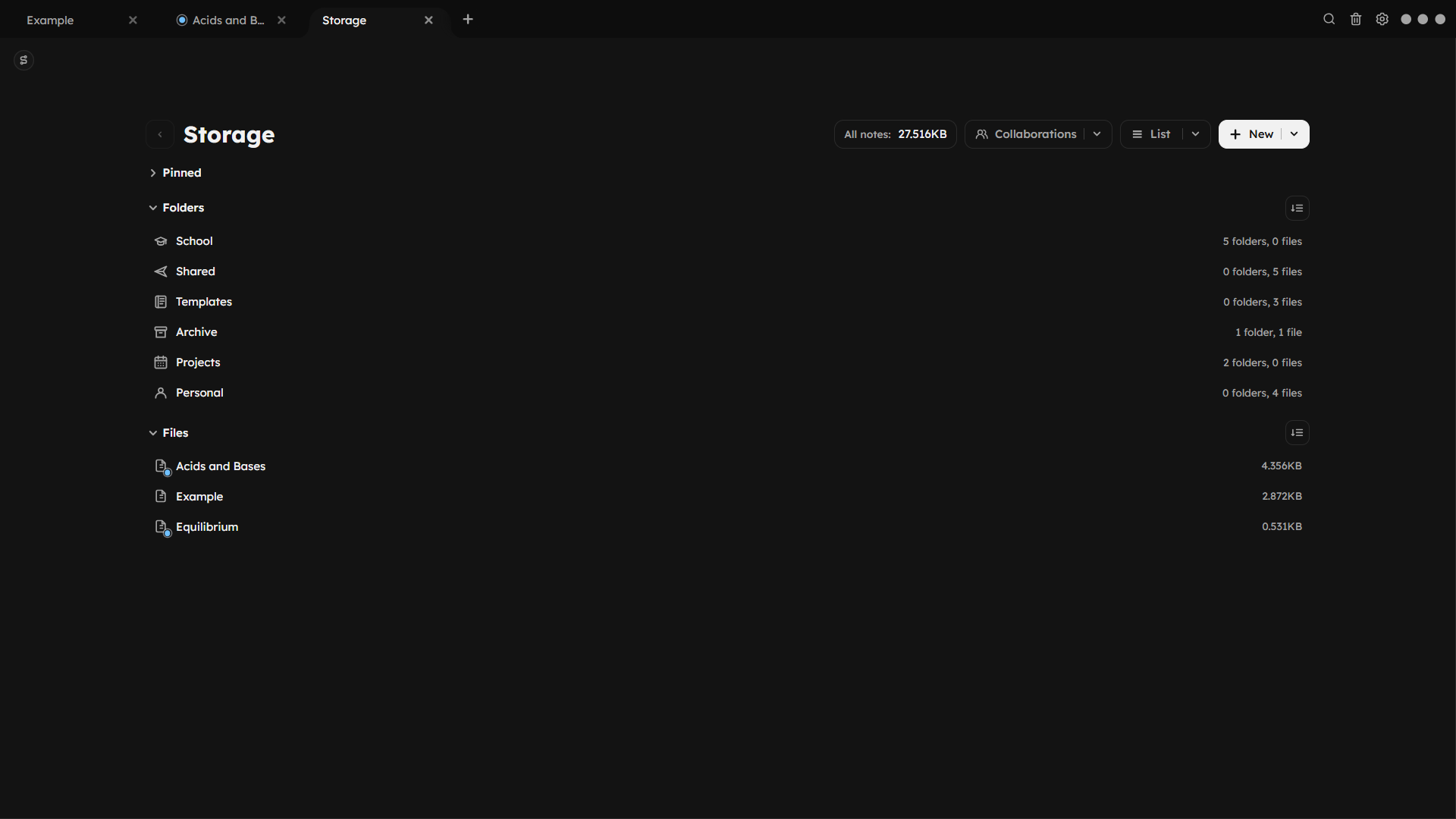Click the Archive folder icon
Viewport: 1456px width, 819px height.
pyautogui.click(x=161, y=332)
